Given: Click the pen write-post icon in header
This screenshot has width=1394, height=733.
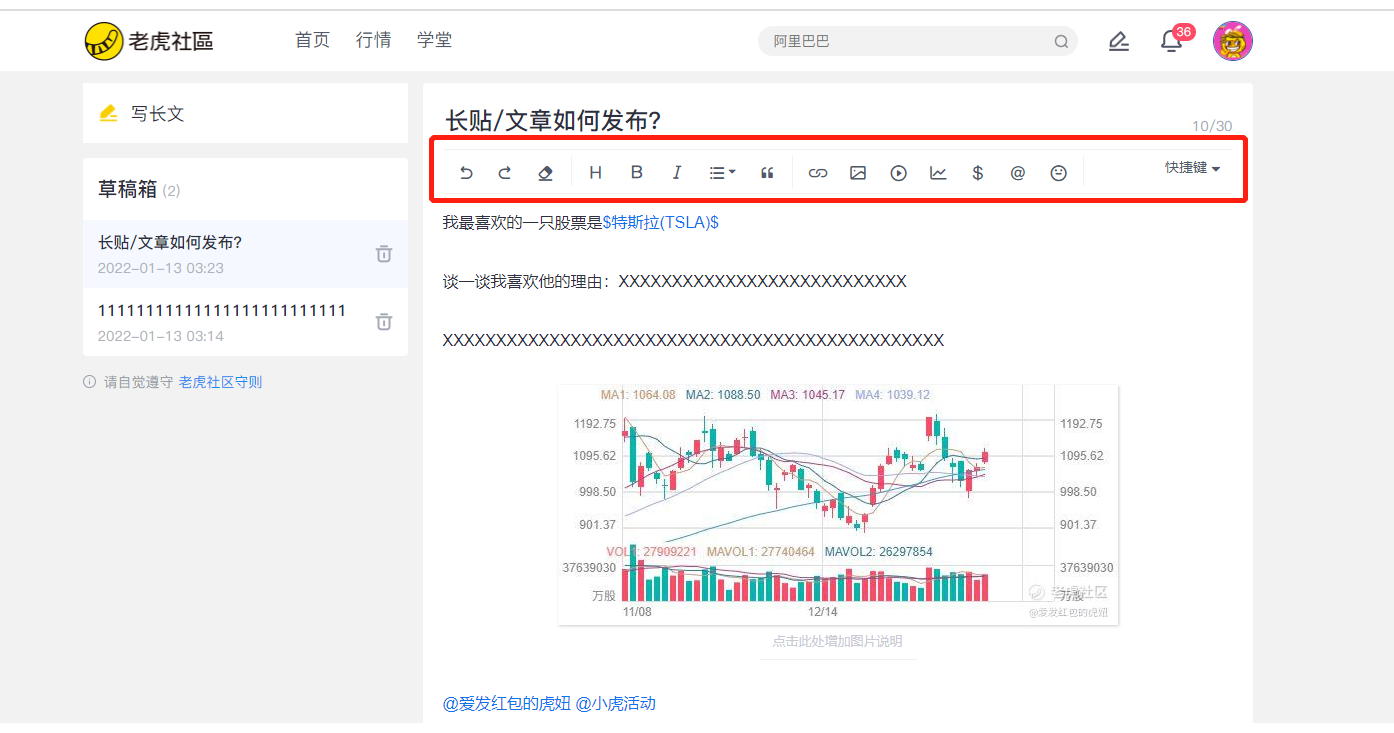Looking at the screenshot, I should click(x=1119, y=41).
